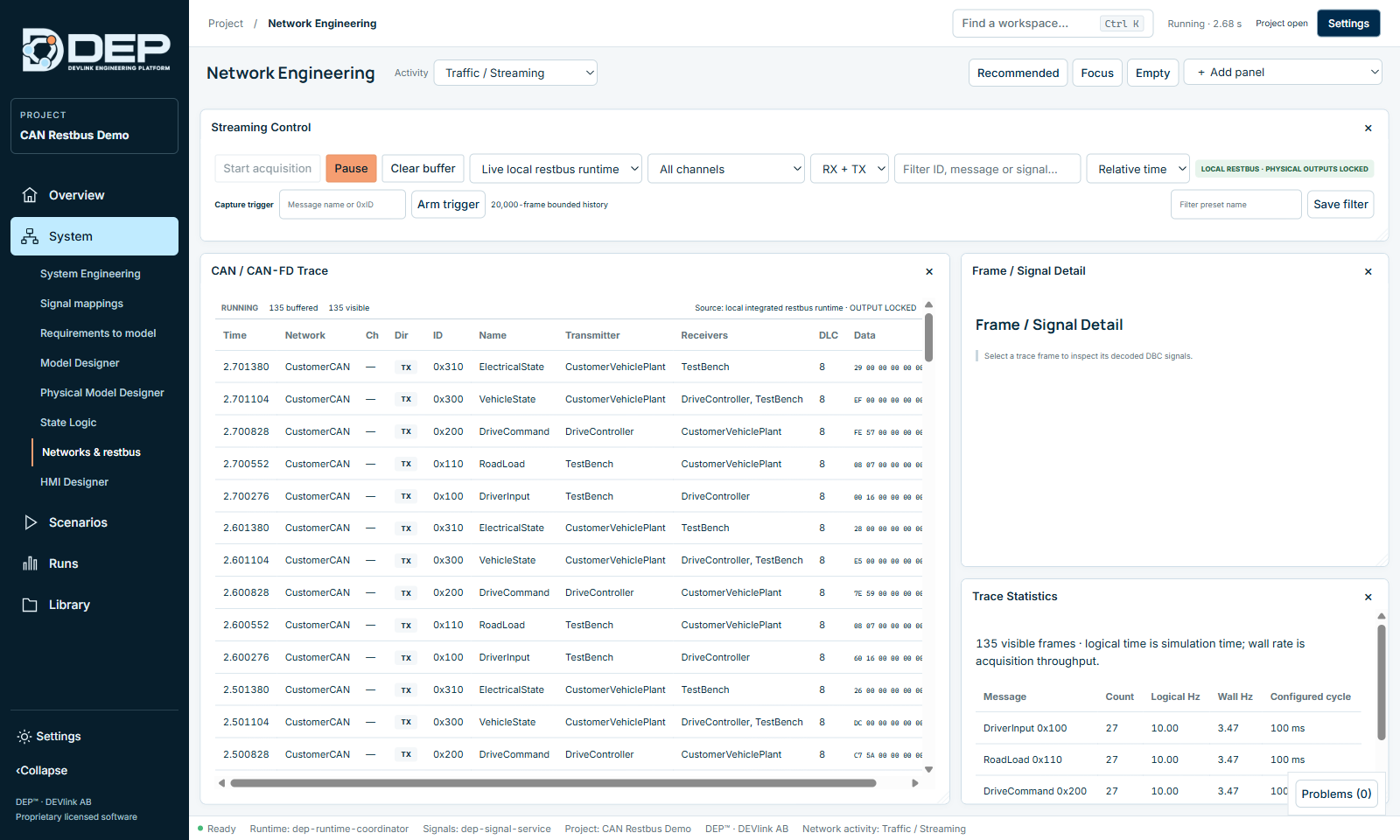Click the Trace Statistics vertical scrollbar
This screenshot has width=1400, height=840.
1382,682
